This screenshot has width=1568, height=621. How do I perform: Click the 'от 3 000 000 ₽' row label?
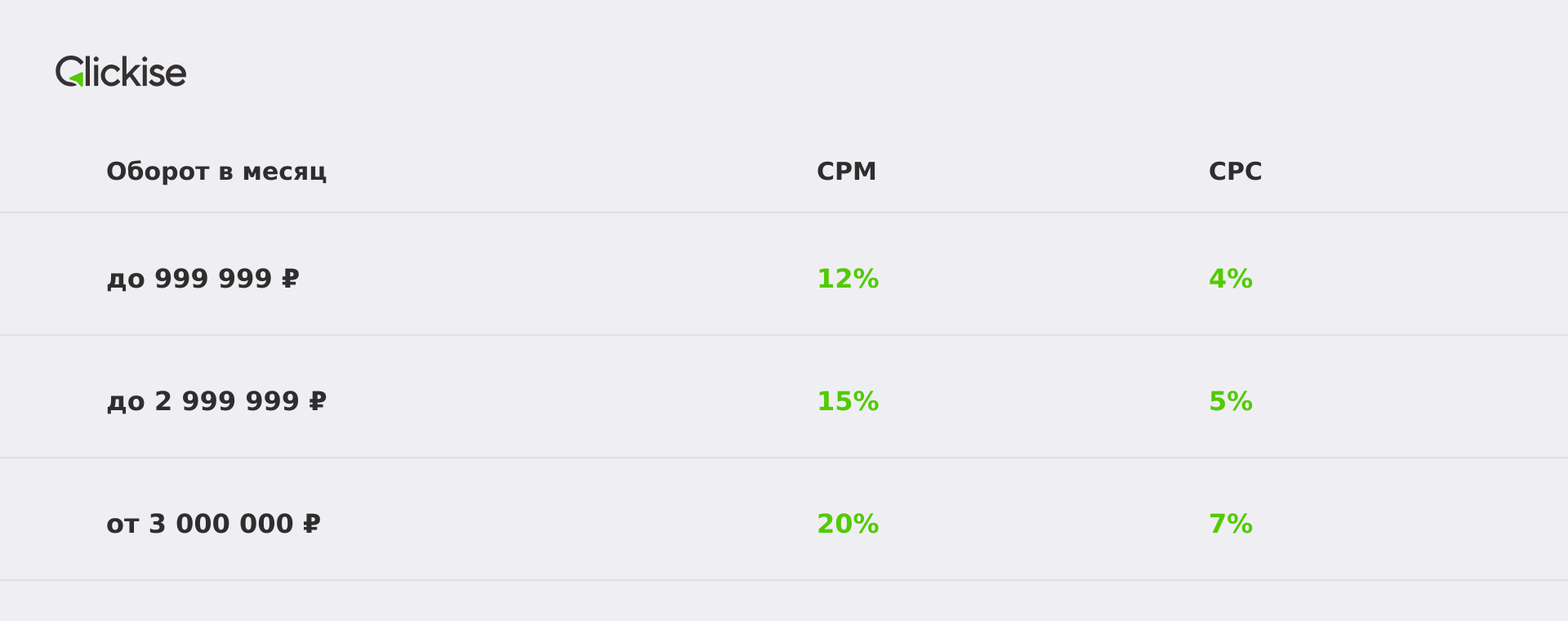click(x=213, y=524)
